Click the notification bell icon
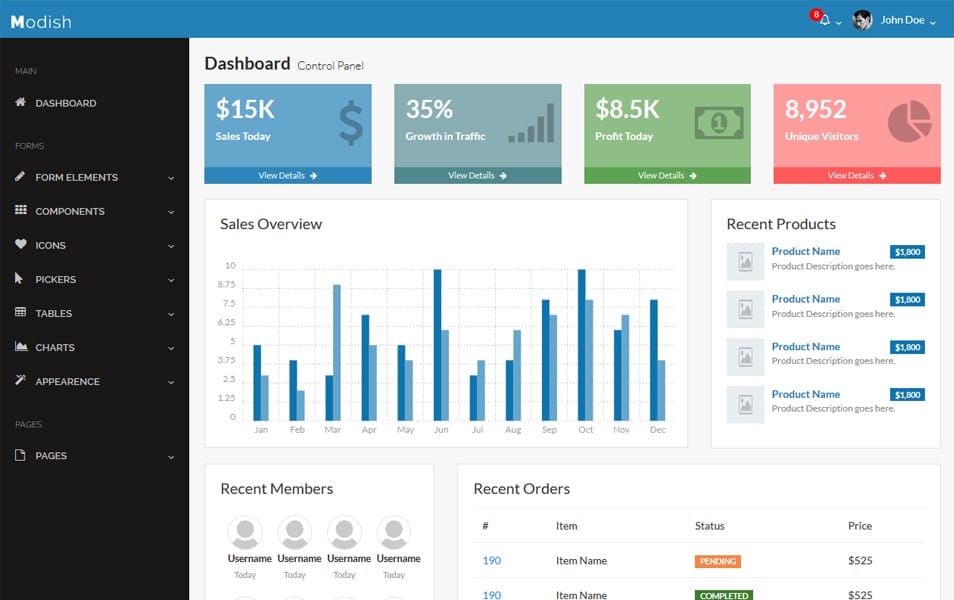The width and height of the screenshot is (954, 600). click(x=824, y=20)
